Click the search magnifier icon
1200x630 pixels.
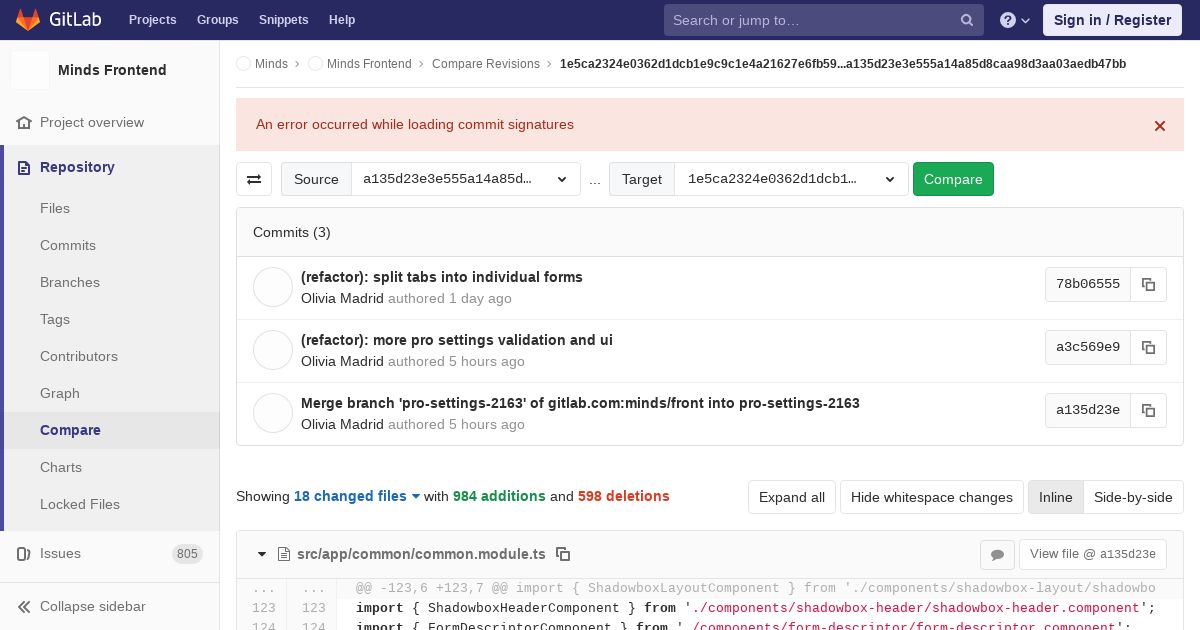[x=967, y=20]
